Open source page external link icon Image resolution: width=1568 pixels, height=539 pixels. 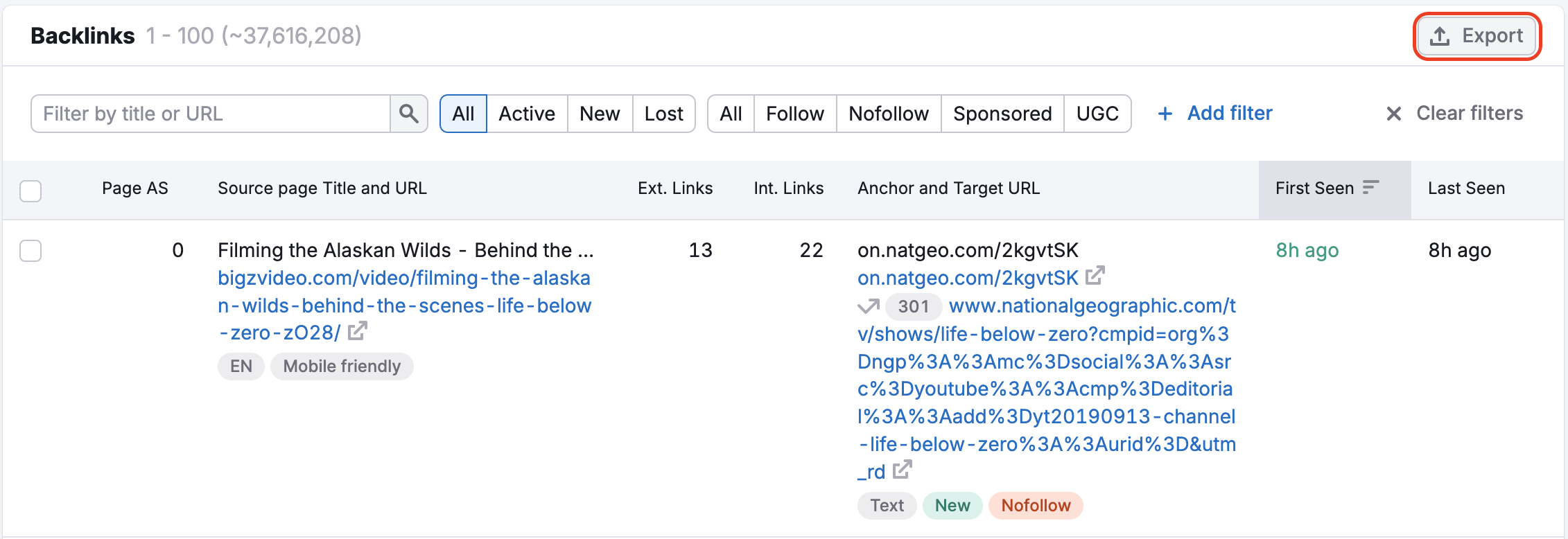coord(357,332)
